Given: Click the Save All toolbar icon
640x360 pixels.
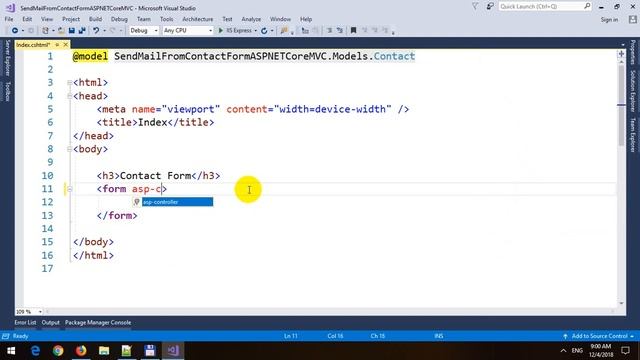Looking at the screenshot, I should (82, 31).
